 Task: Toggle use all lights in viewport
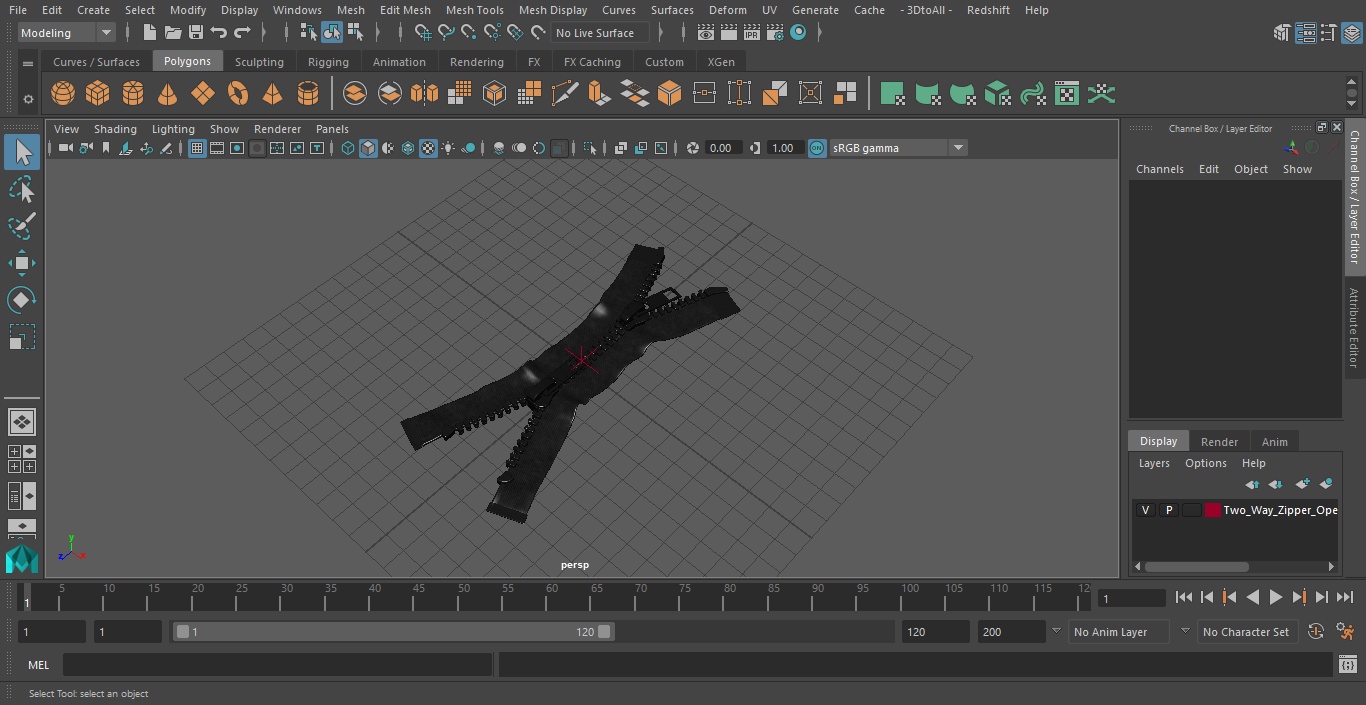click(448, 148)
